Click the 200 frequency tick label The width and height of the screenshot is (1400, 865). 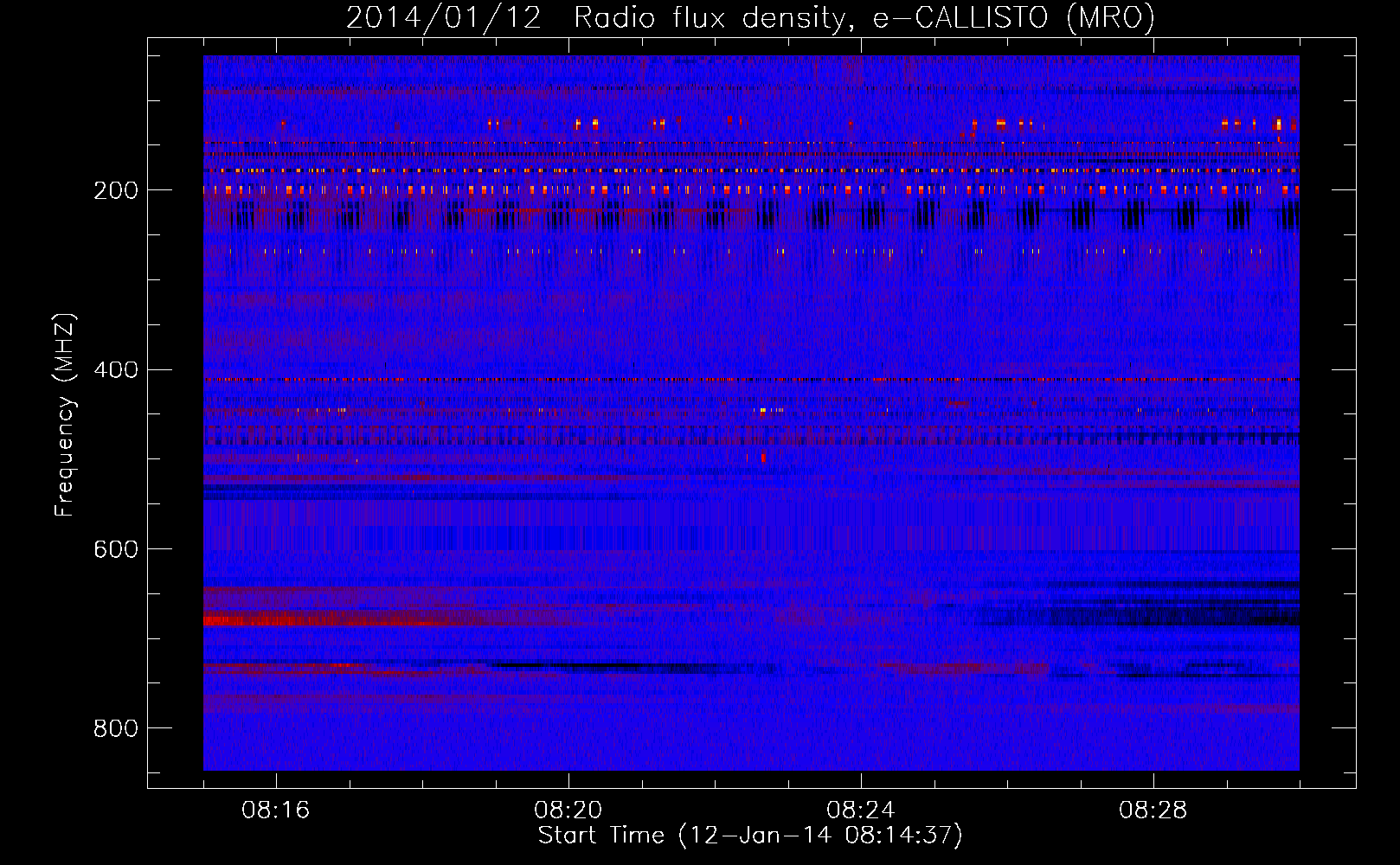[x=115, y=190]
